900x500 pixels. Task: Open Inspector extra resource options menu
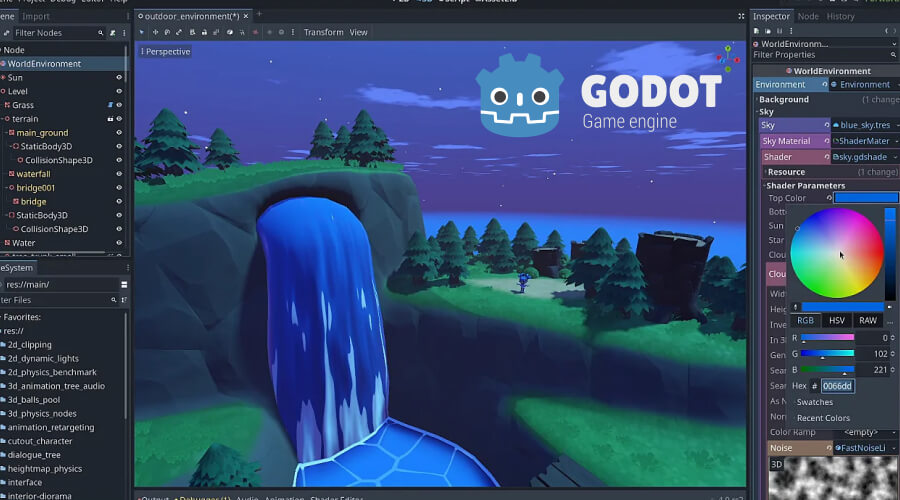coord(791,30)
